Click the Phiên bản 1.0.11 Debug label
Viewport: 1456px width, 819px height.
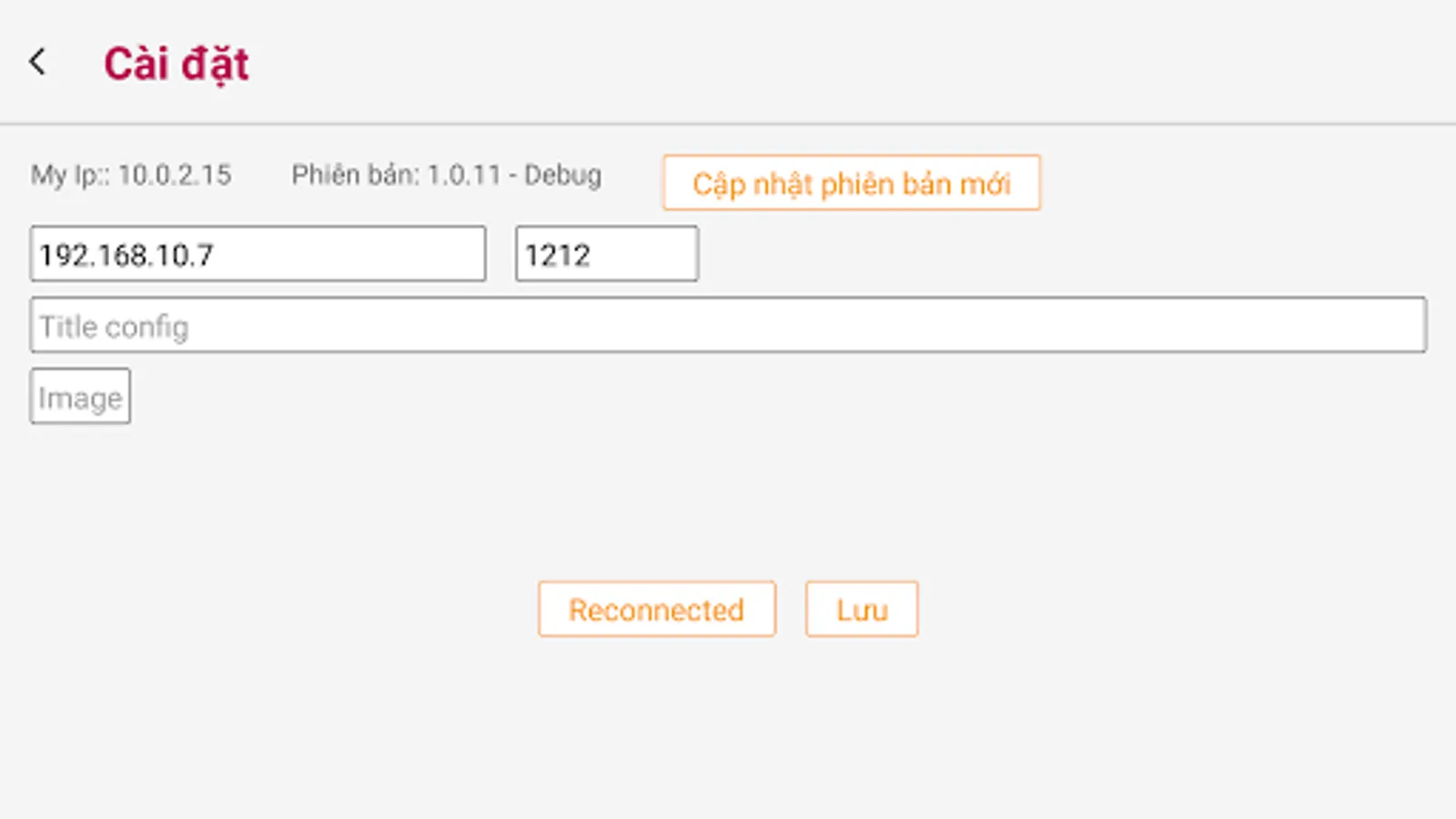coord(446,175)
